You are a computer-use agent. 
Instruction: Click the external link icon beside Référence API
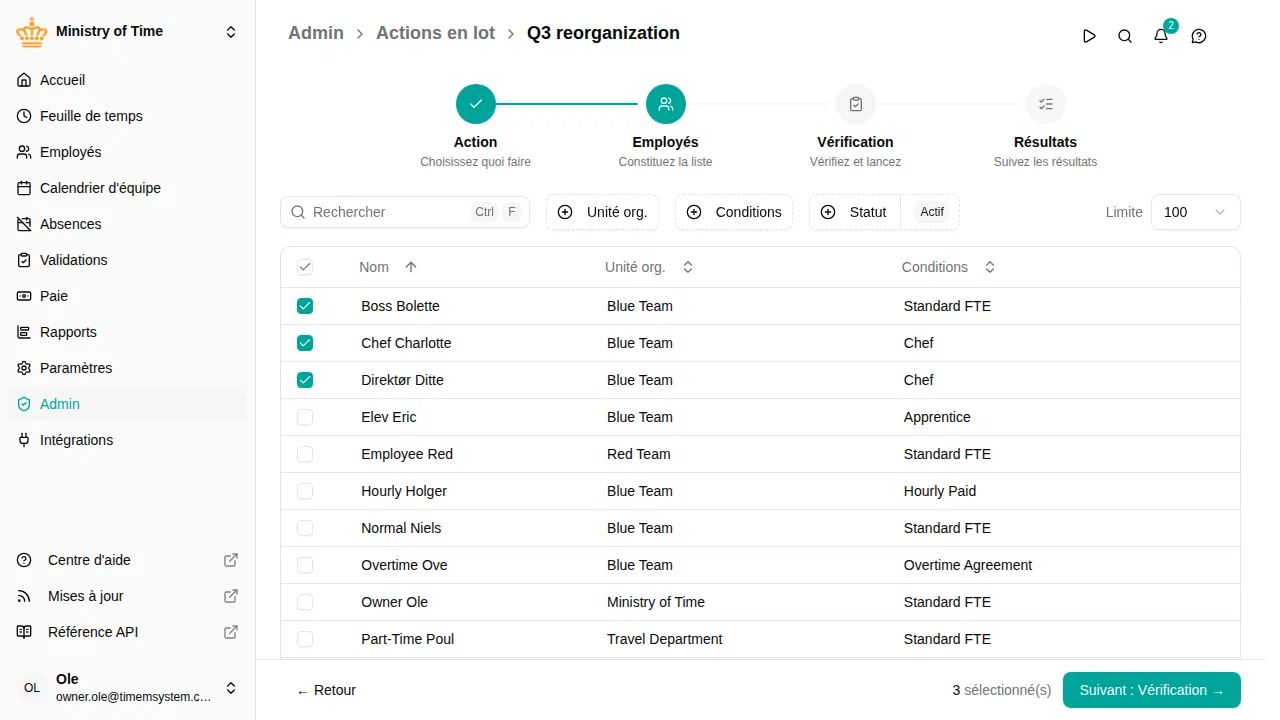click(x=231, y=632)
